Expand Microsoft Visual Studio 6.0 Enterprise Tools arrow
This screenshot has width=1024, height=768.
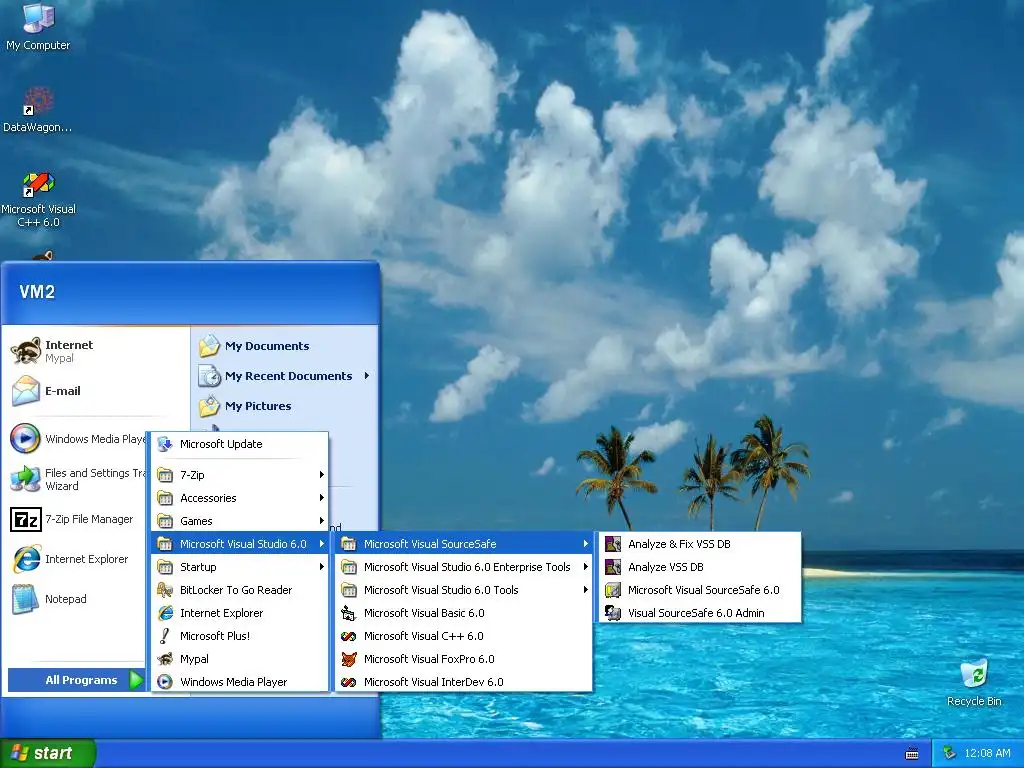point(585,567)
